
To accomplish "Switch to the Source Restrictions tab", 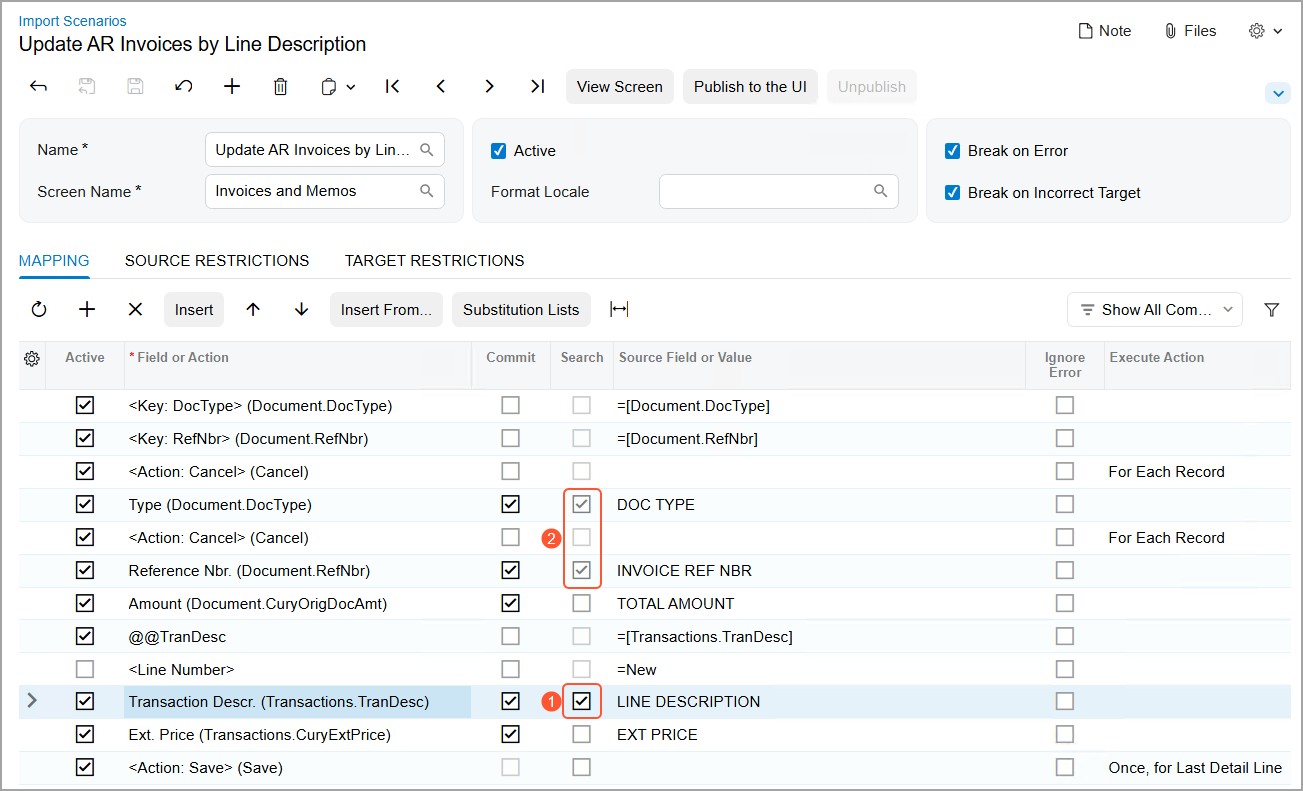I will [x=217, y=261].
